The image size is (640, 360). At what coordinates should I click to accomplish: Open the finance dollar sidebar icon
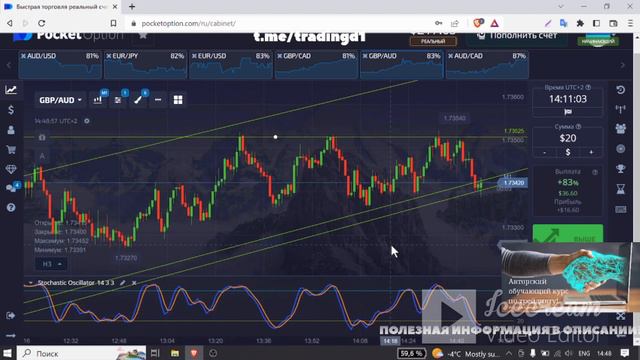[11, 110]
